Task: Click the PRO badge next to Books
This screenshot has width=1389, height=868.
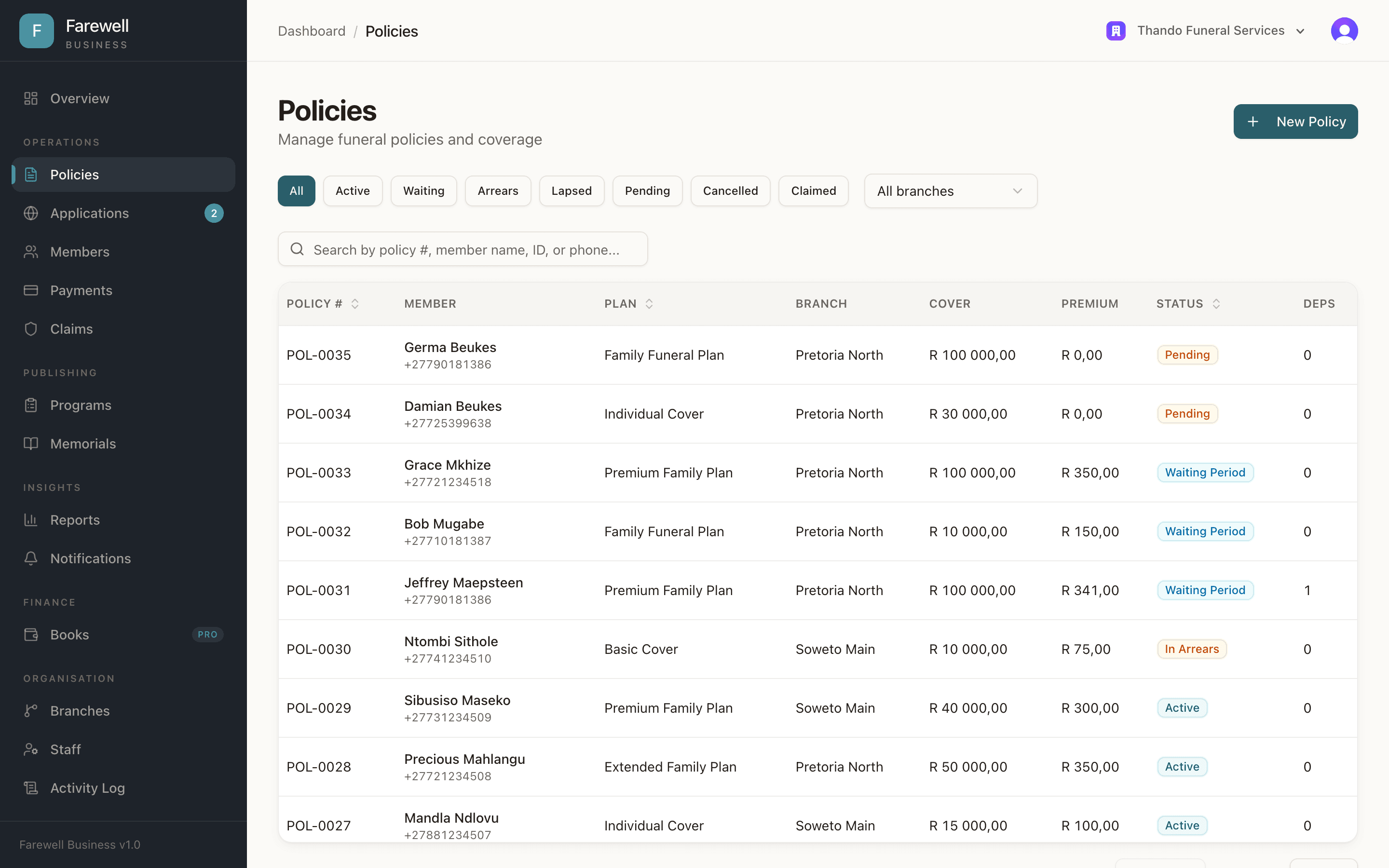Action: (x=207, y=634)
